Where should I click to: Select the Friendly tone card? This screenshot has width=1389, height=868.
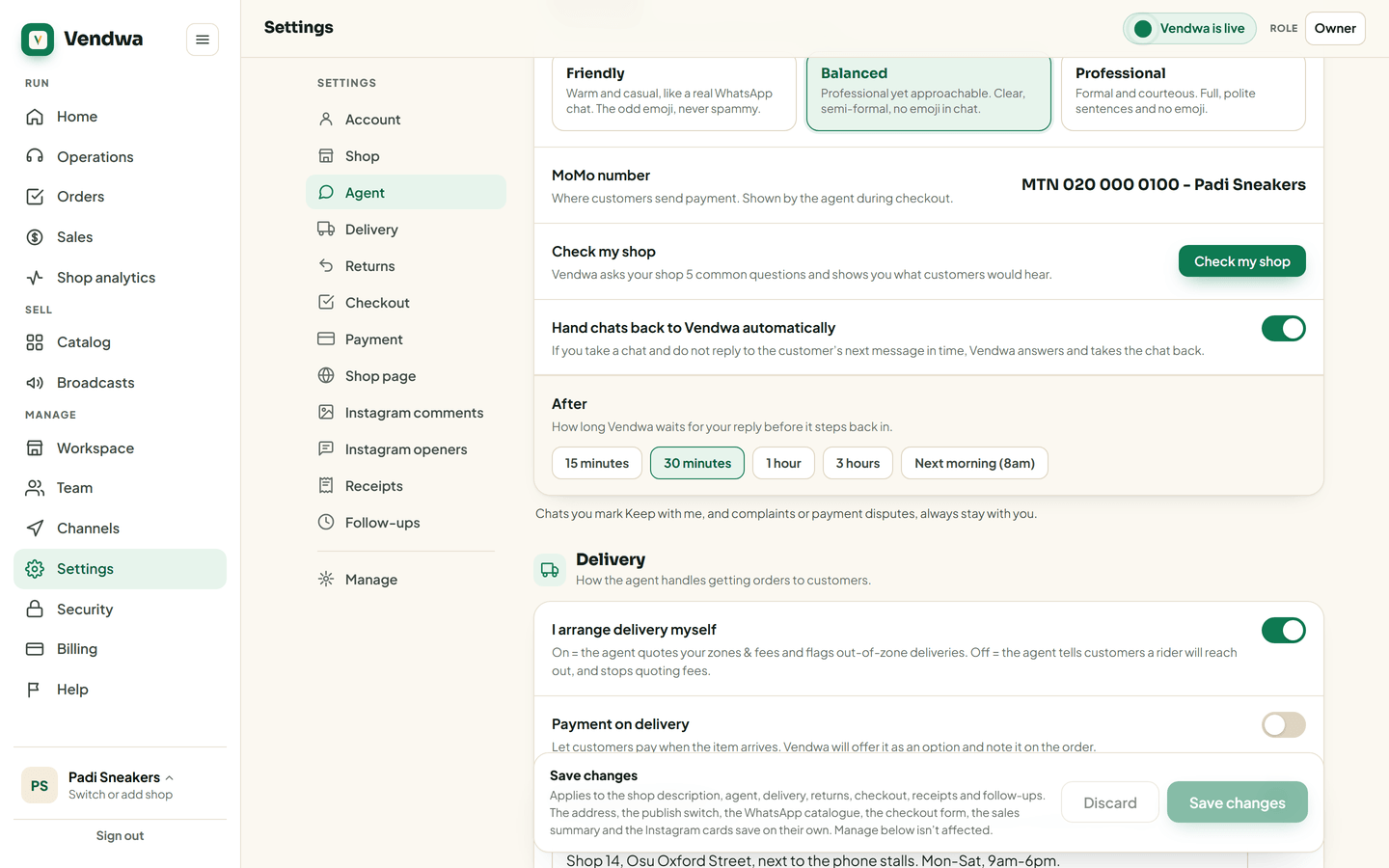[674, 93]
